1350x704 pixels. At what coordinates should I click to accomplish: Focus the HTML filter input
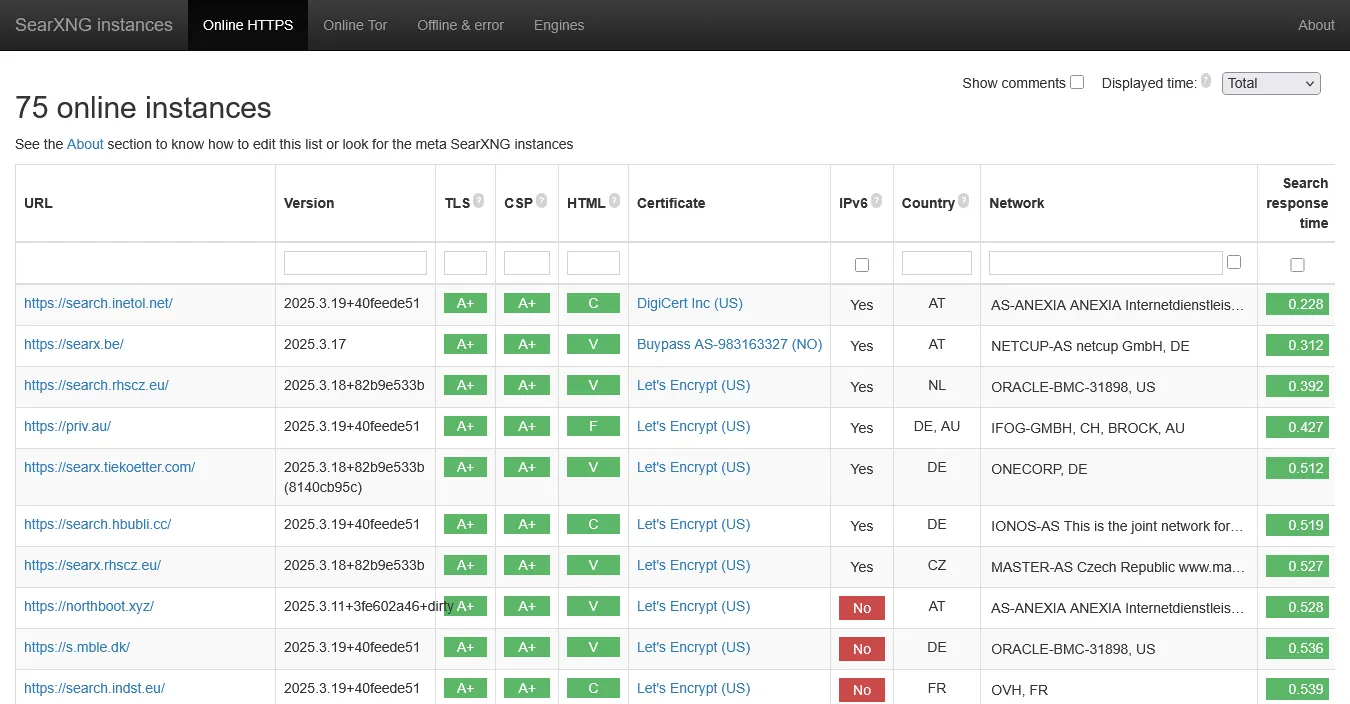pos(593,263)
